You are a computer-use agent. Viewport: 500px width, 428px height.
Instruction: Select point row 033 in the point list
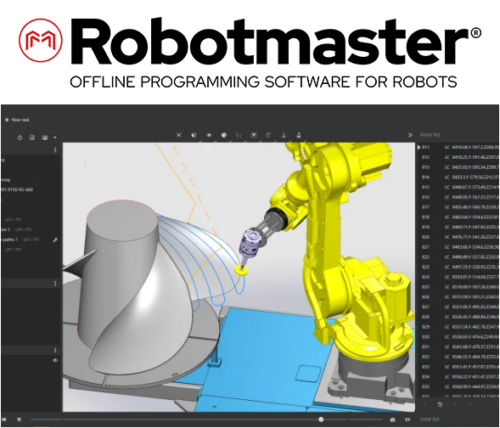coord(459,367)
